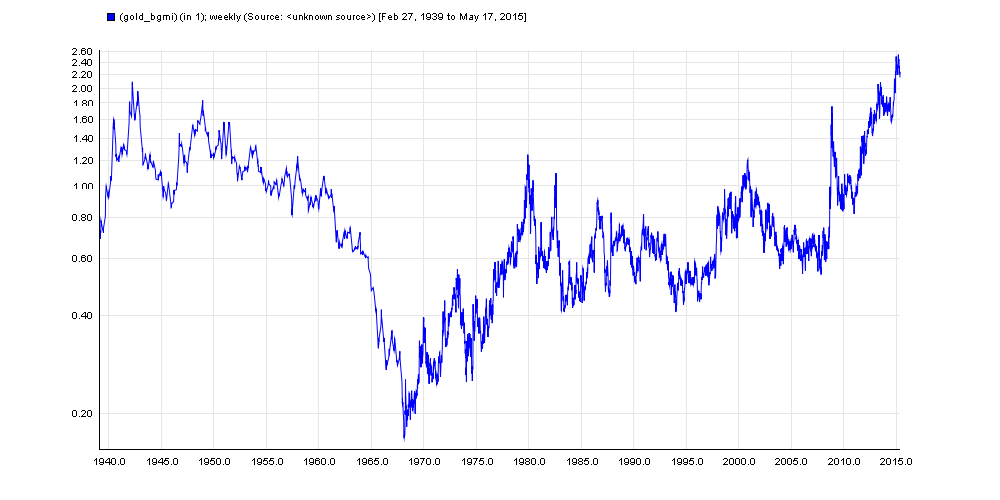Click the y-axis label 1.60
Image resolution: width=1000 pixels, height=500 pixels.
click(x=84, y=119)
